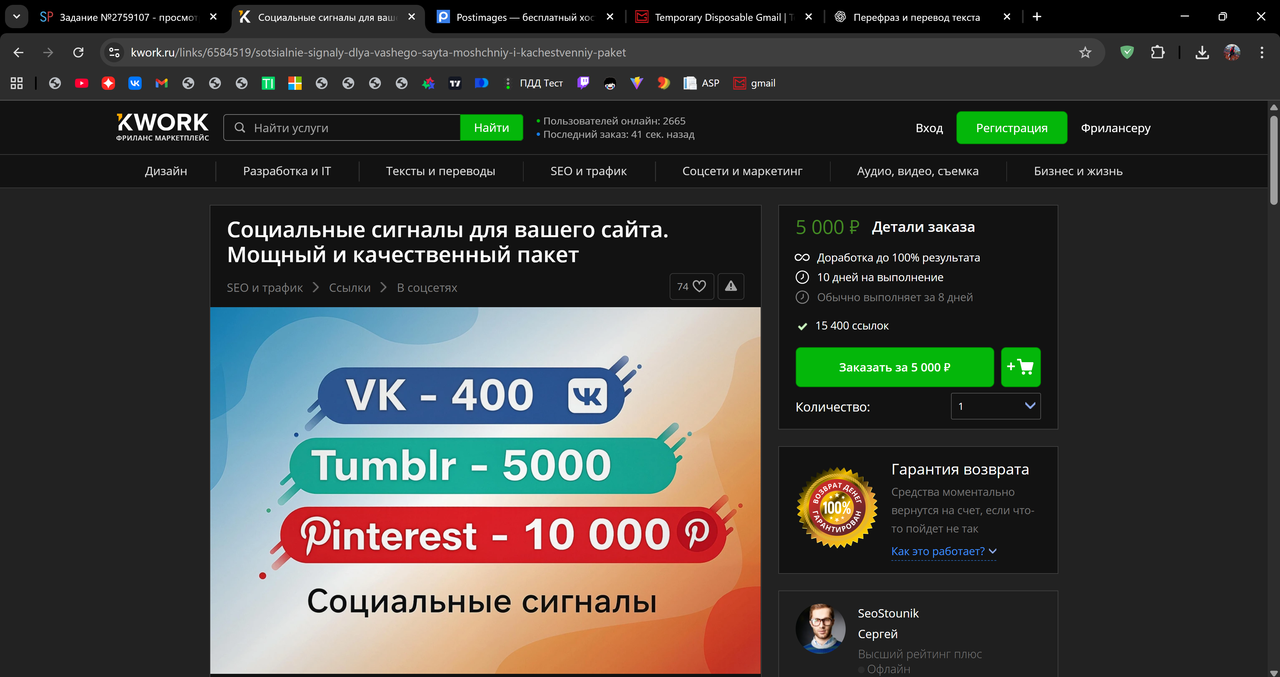The image size is (1280, 677).
Task: Open the SEO и трафик category
Action: tap(589, 171)
